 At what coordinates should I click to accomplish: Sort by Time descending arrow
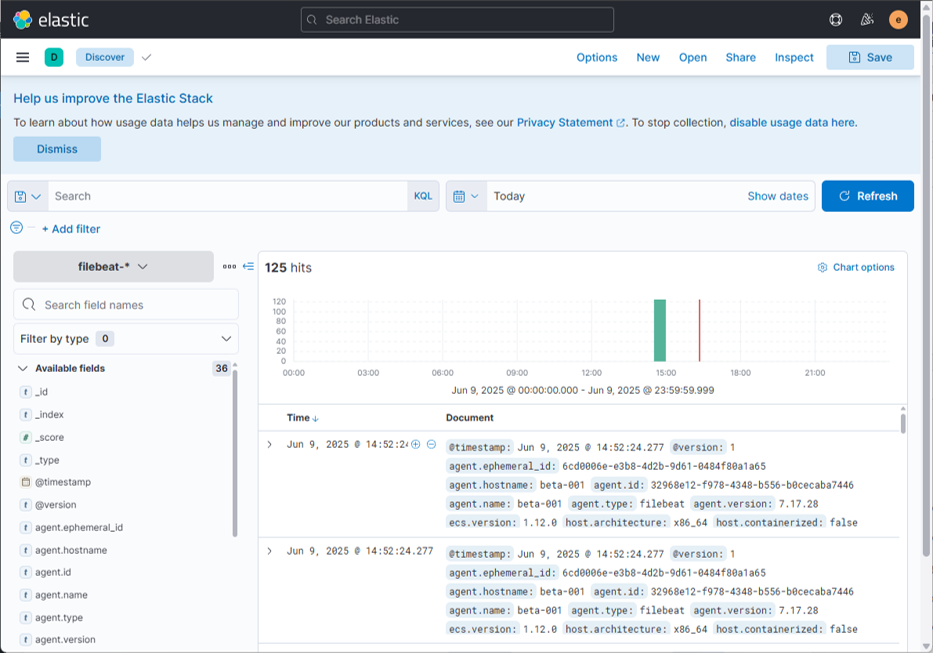pyautogui.click(x=315, y=418)
